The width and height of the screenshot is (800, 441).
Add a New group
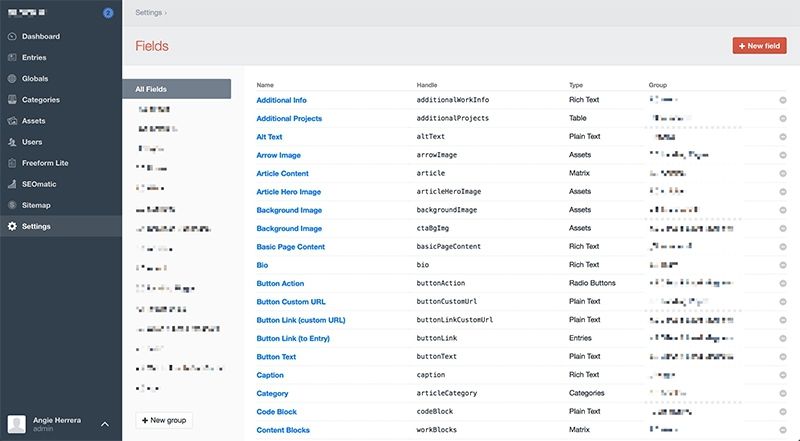[x=165, y=420]
